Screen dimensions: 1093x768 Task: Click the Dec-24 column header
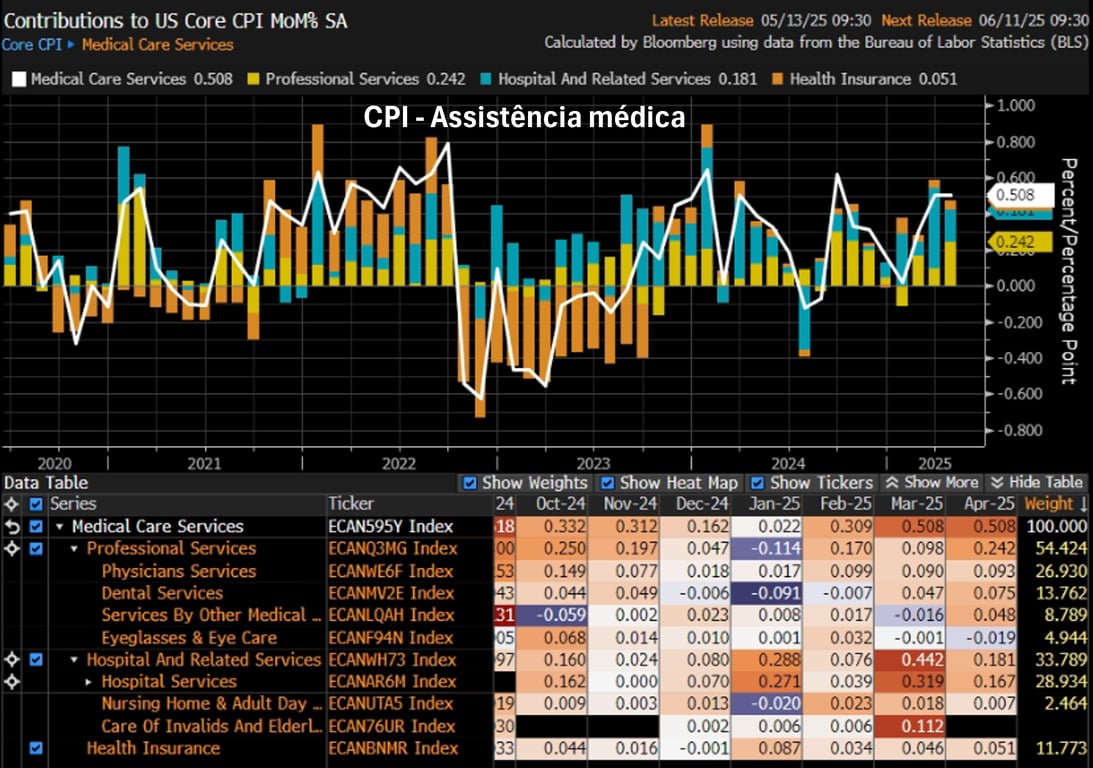tap(702, 504)
